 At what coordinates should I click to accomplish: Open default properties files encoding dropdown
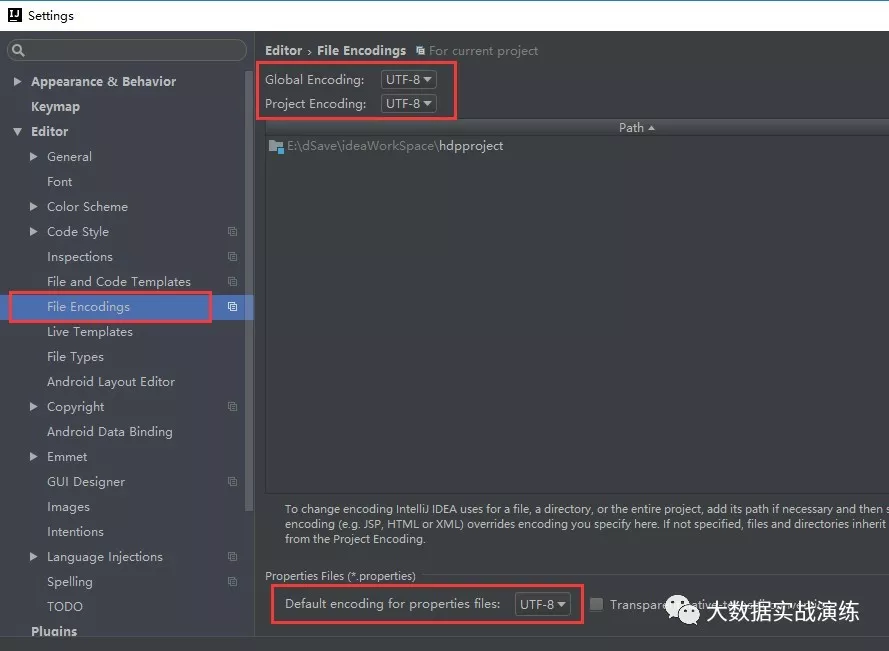[x=543, y=604]
